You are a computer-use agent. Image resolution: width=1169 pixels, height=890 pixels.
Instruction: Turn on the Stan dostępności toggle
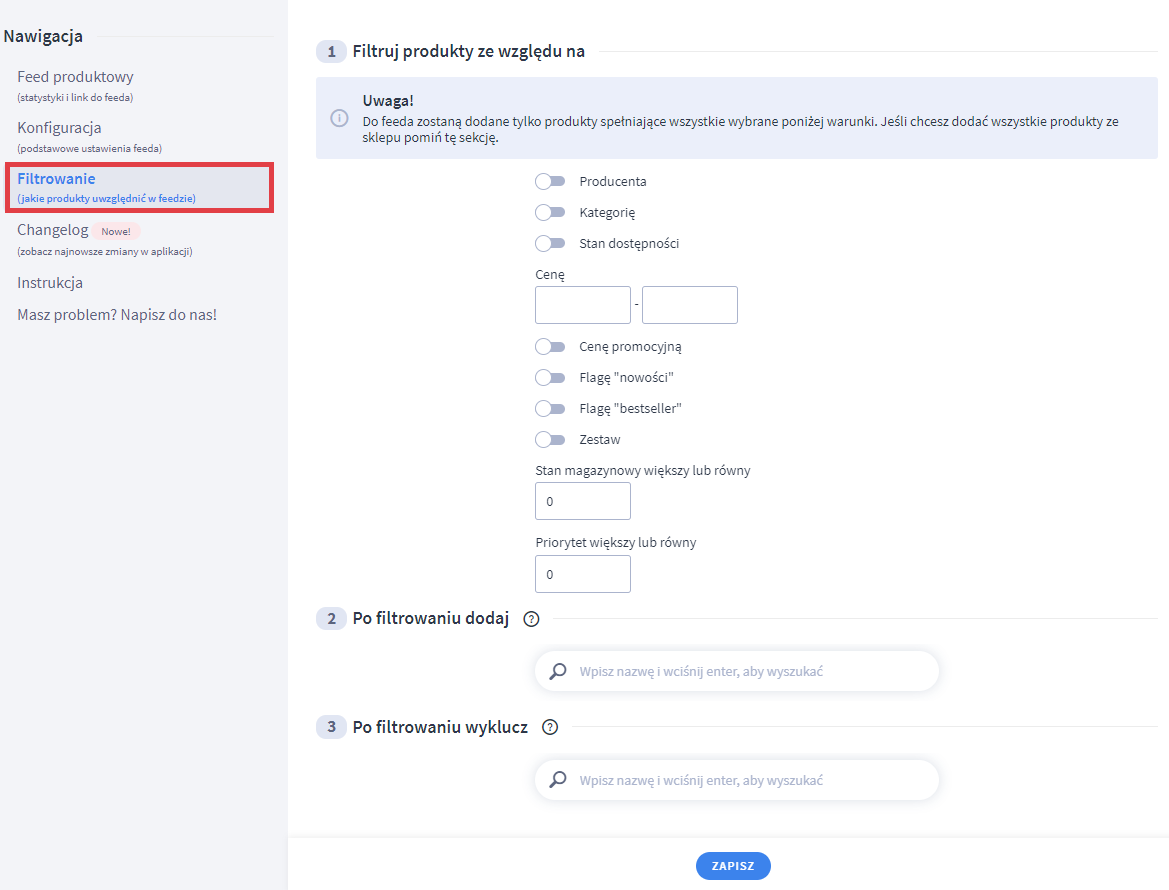click(550, 243)
